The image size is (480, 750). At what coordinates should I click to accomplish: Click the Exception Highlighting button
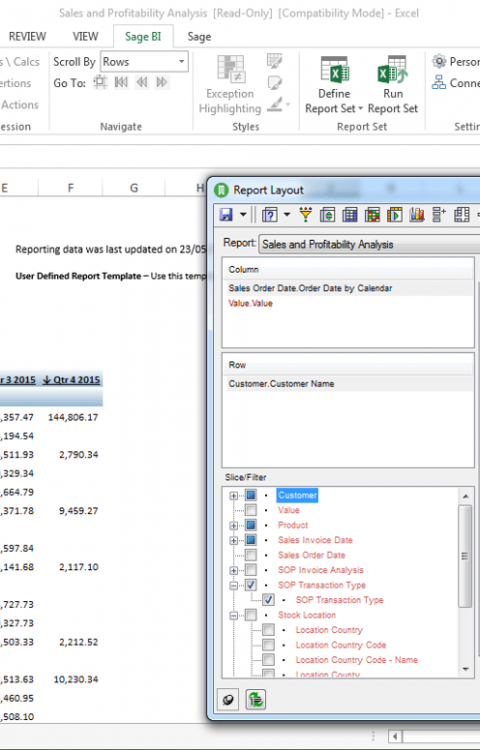(230, 85)
